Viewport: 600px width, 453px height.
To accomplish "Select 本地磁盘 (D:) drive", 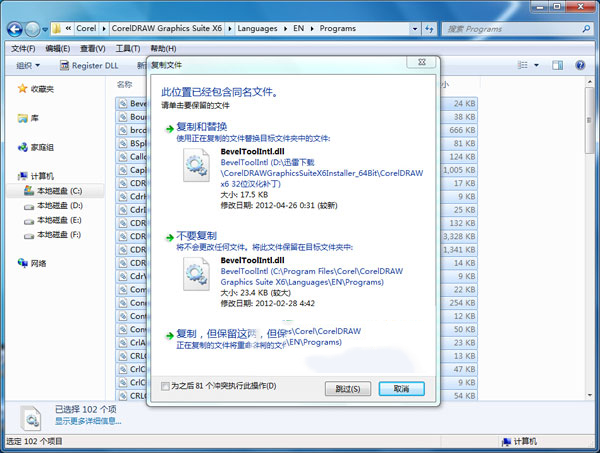I will click(53, 205).
